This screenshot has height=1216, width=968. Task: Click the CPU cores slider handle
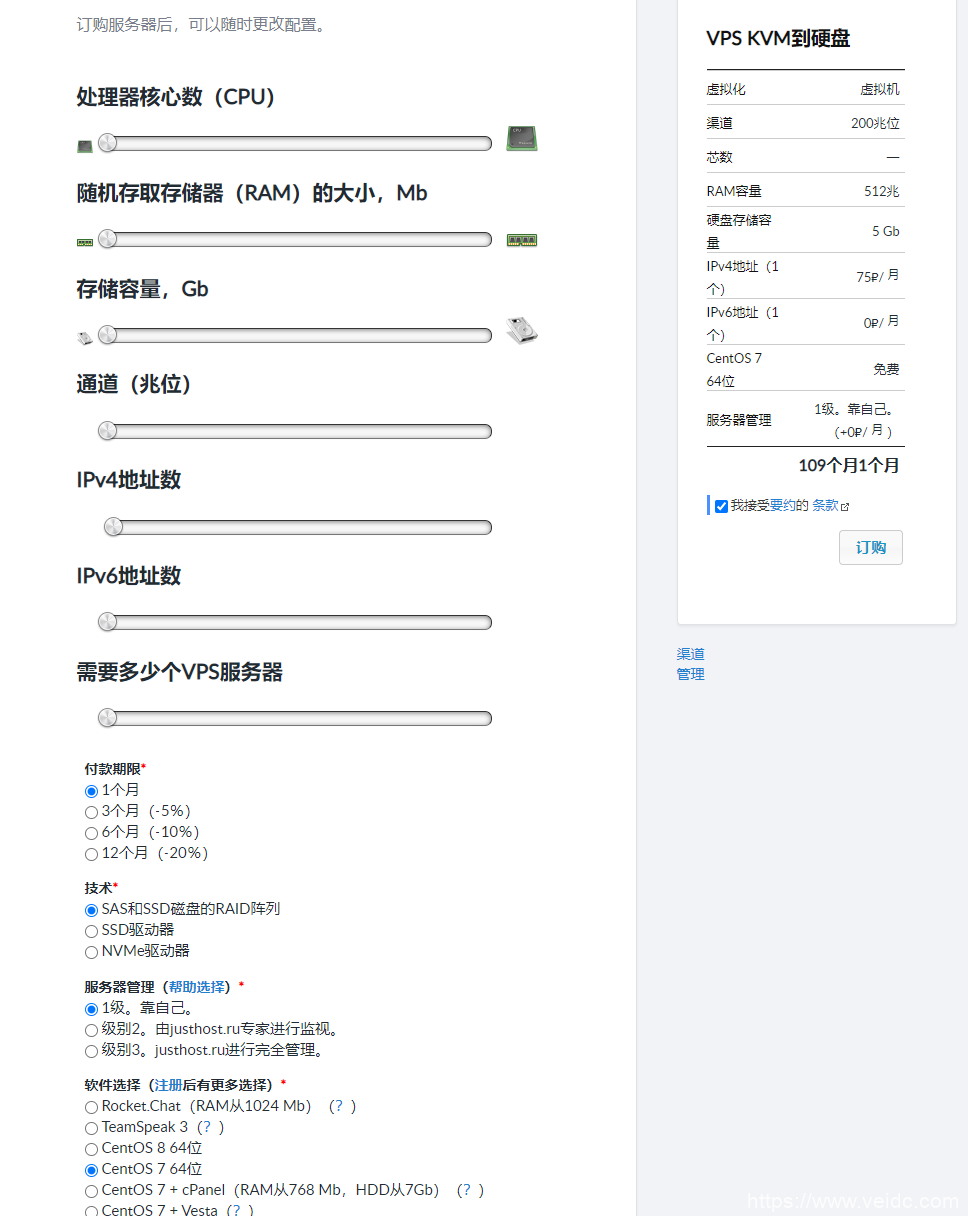click(x=108, y=143)
